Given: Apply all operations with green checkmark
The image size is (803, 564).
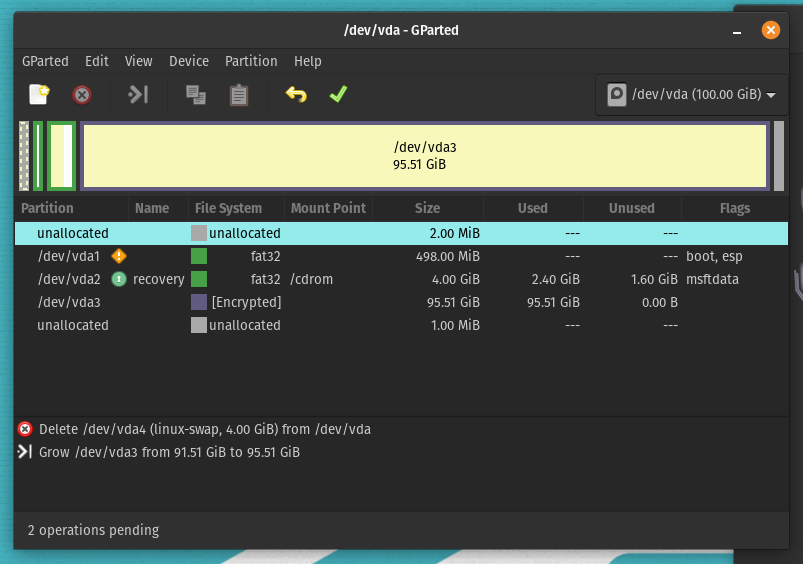Looking at the screenshot, I should click(338, 95).
